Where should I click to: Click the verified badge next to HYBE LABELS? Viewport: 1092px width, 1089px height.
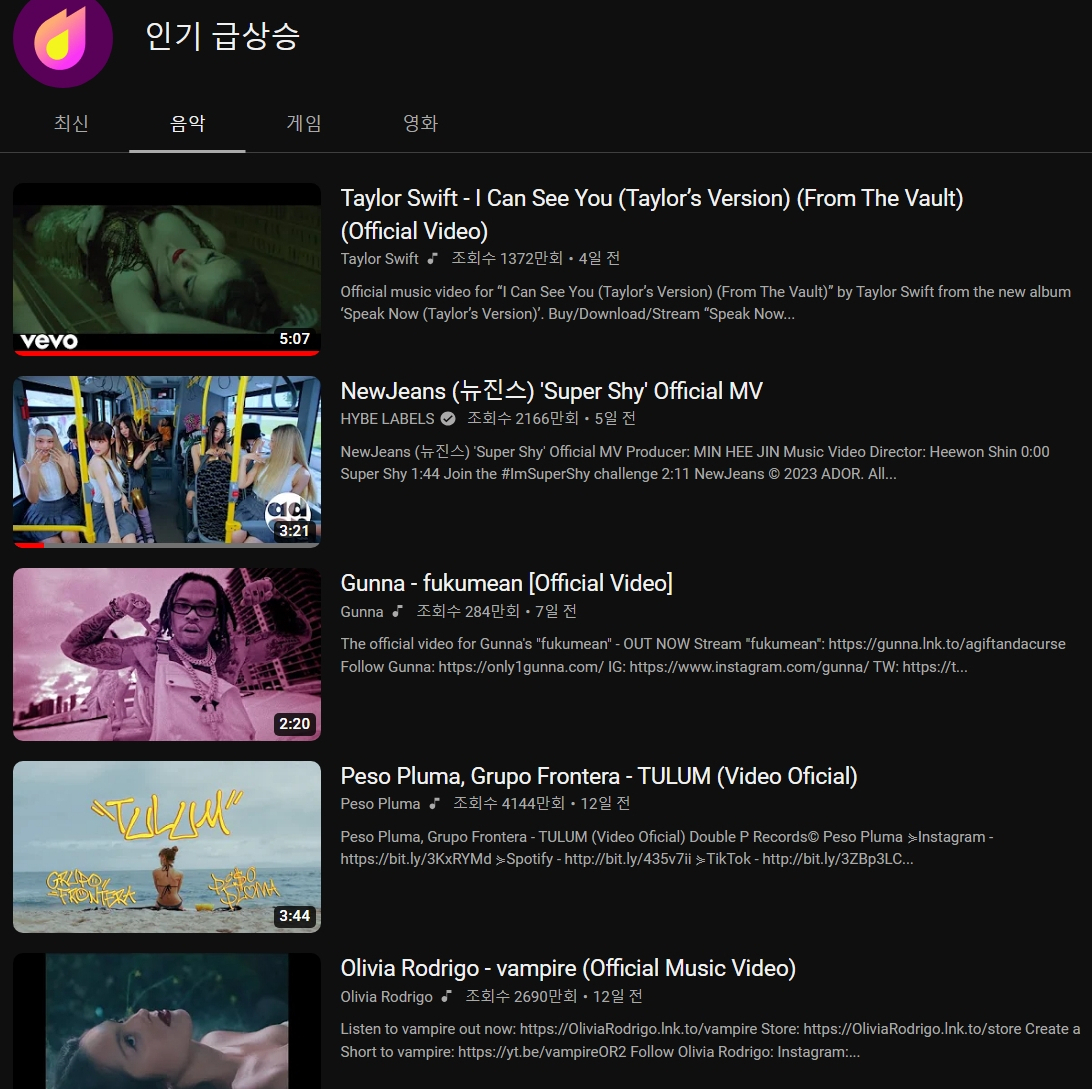446,419
